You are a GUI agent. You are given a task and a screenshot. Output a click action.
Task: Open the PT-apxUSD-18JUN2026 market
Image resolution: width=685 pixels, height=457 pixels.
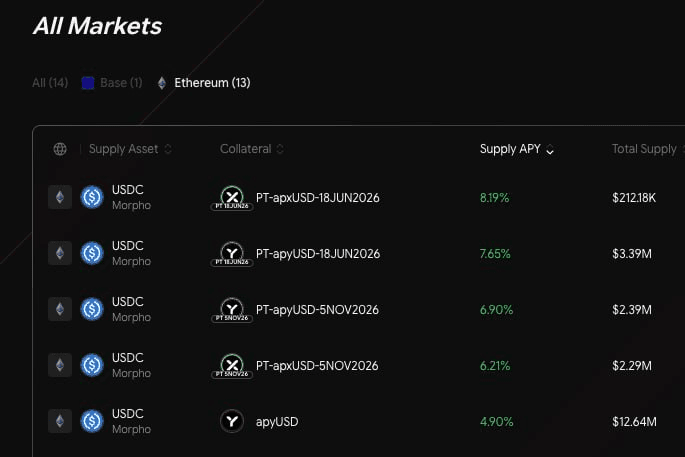[x=359, y=197]
